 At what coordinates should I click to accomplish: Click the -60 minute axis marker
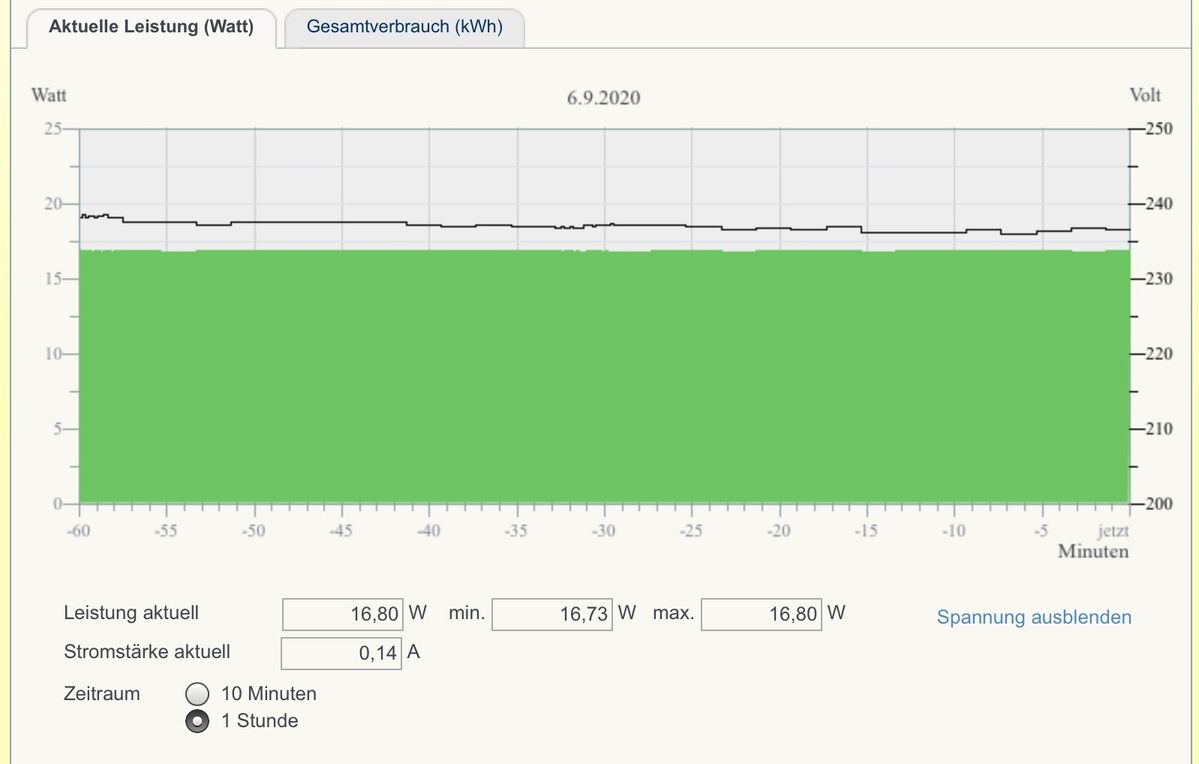(79, 530)
